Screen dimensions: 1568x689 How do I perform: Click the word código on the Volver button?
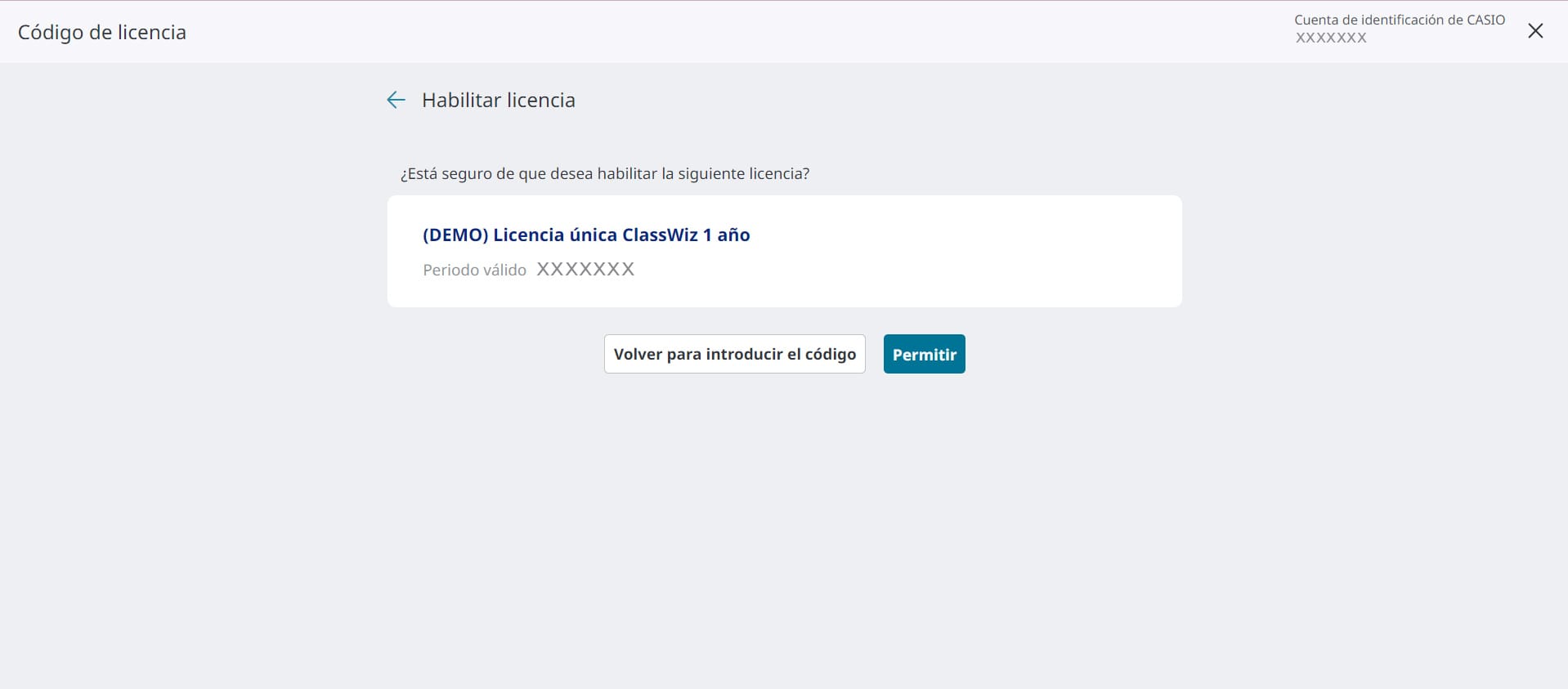tap(830, 354)
